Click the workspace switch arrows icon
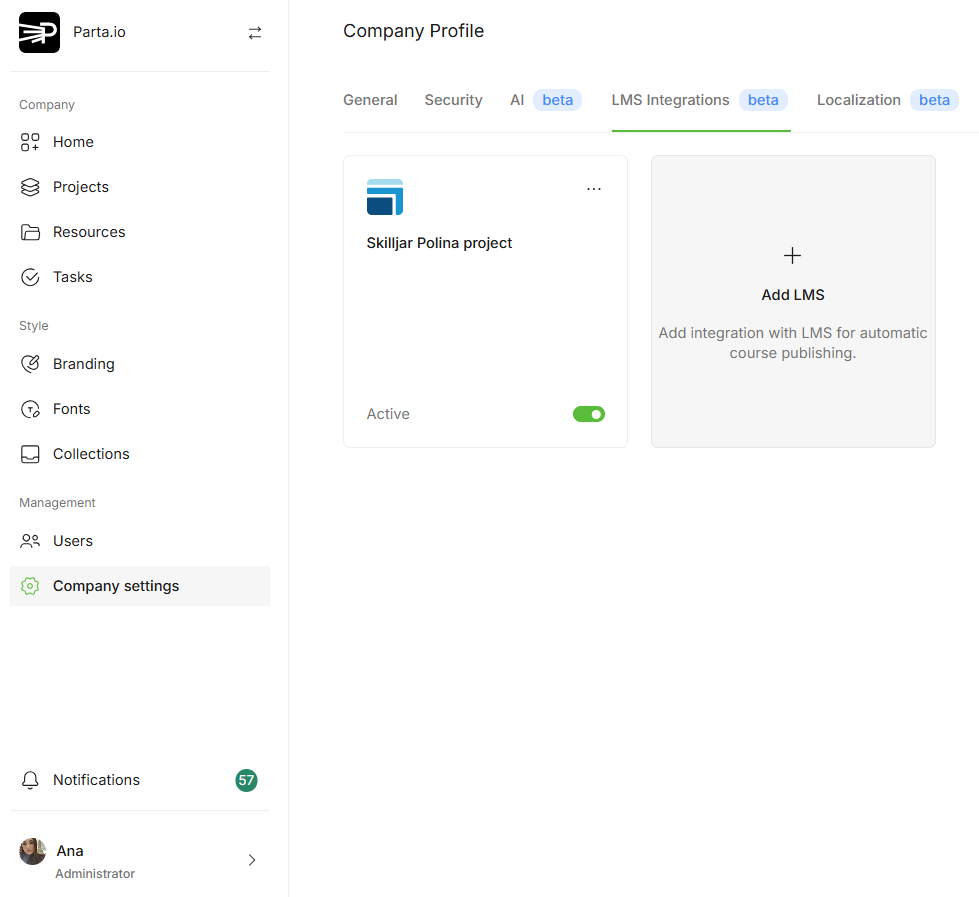This screenshot has width=979, height=897. [255, 33]
